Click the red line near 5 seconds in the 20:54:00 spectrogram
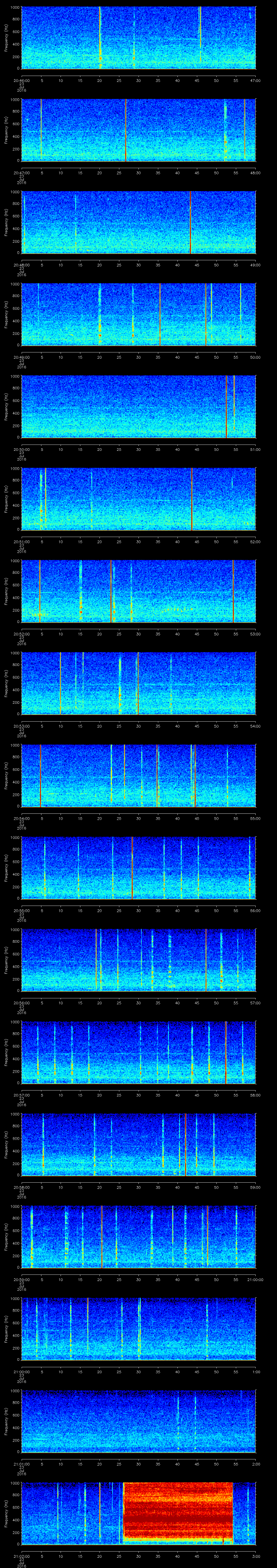Viewport: 277px width, 1568px height. 40,775
